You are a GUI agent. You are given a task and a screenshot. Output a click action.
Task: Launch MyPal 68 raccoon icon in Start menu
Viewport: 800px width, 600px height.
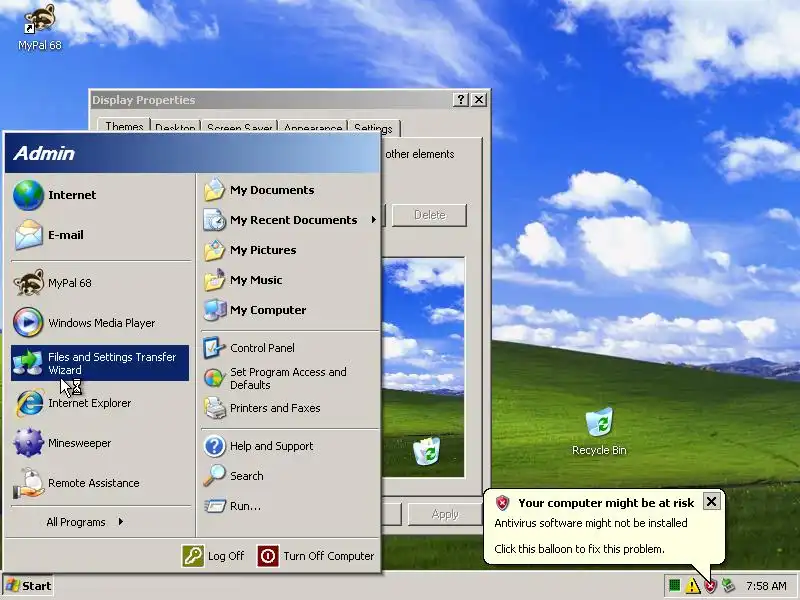click(28, 283)
